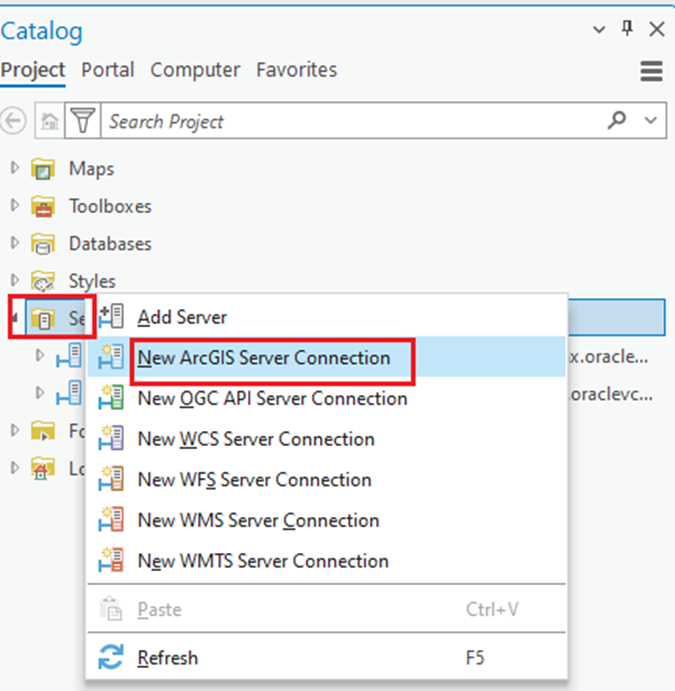Click the server connection icon ending x.oracle
Image resolution: width=675 pixels, height=691 pixels.
pyautogui.click(x=69, y=356)
